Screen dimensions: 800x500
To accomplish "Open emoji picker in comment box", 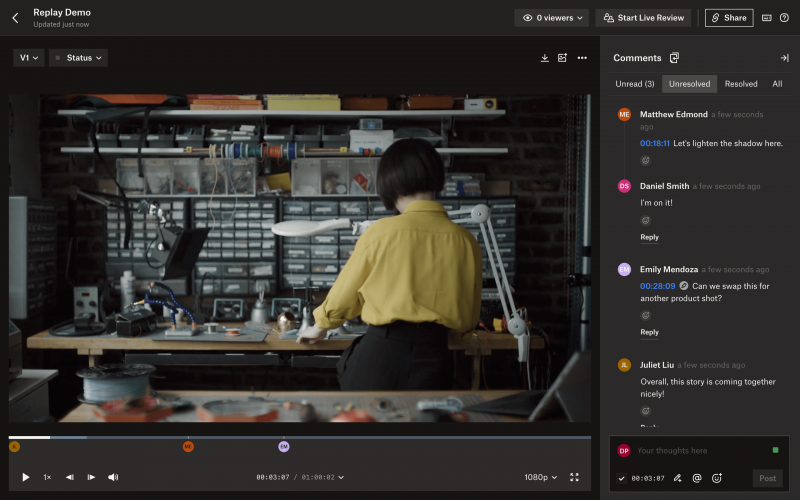I will [717, 478].
